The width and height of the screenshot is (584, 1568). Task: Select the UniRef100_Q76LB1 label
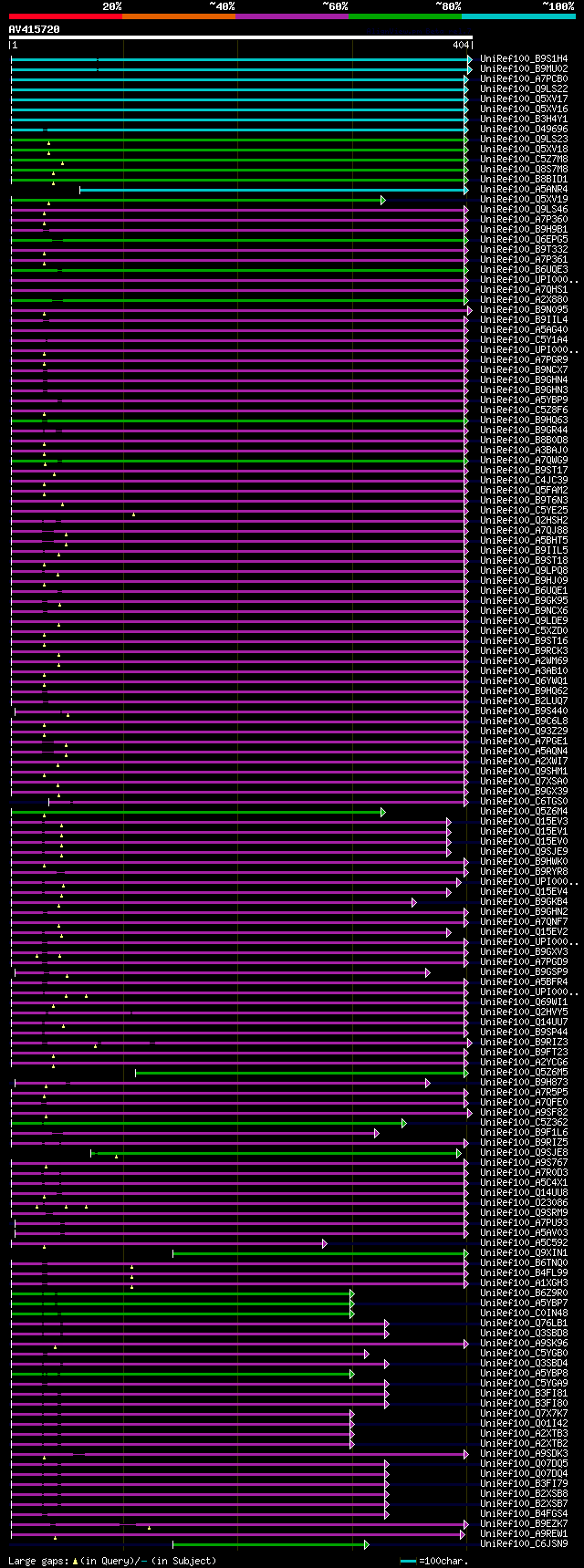[x=524, y=1323]
